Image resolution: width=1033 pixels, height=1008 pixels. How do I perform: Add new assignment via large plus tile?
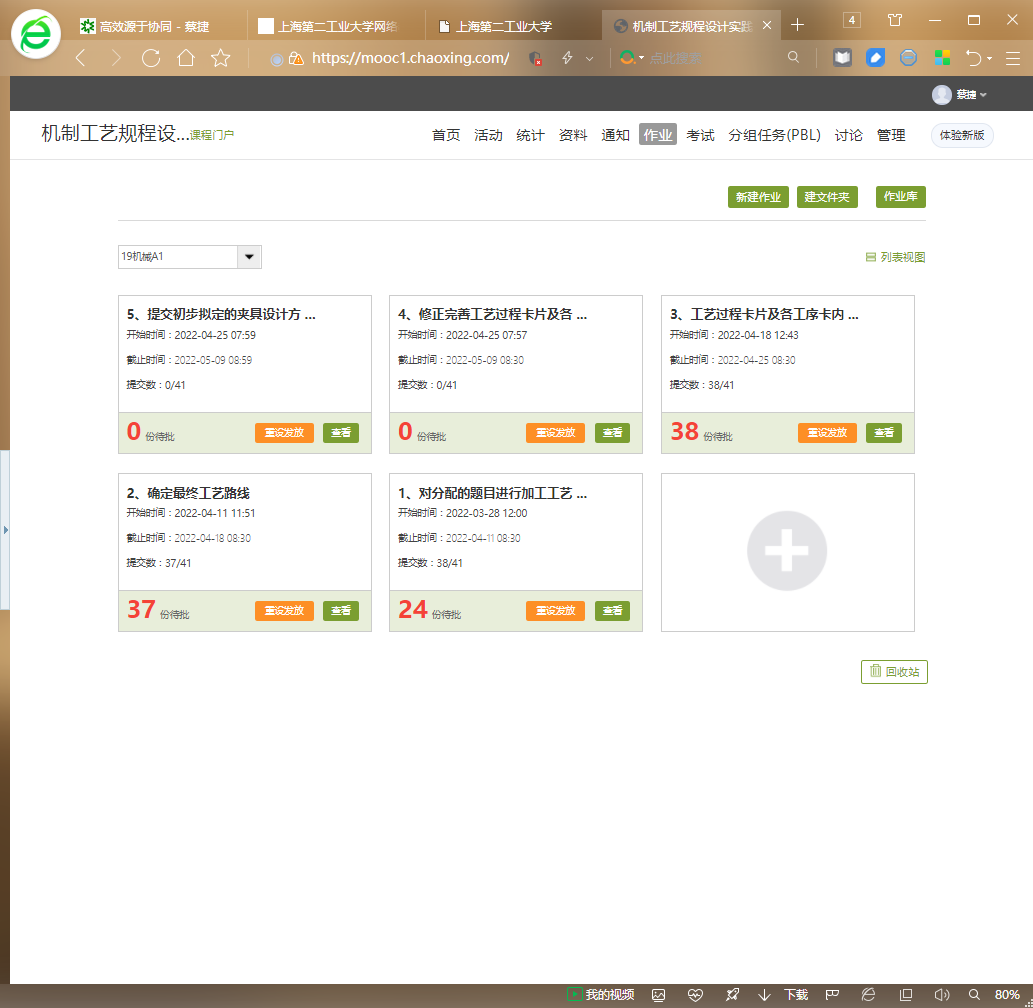pyautogui.click(x=787, y=551)
